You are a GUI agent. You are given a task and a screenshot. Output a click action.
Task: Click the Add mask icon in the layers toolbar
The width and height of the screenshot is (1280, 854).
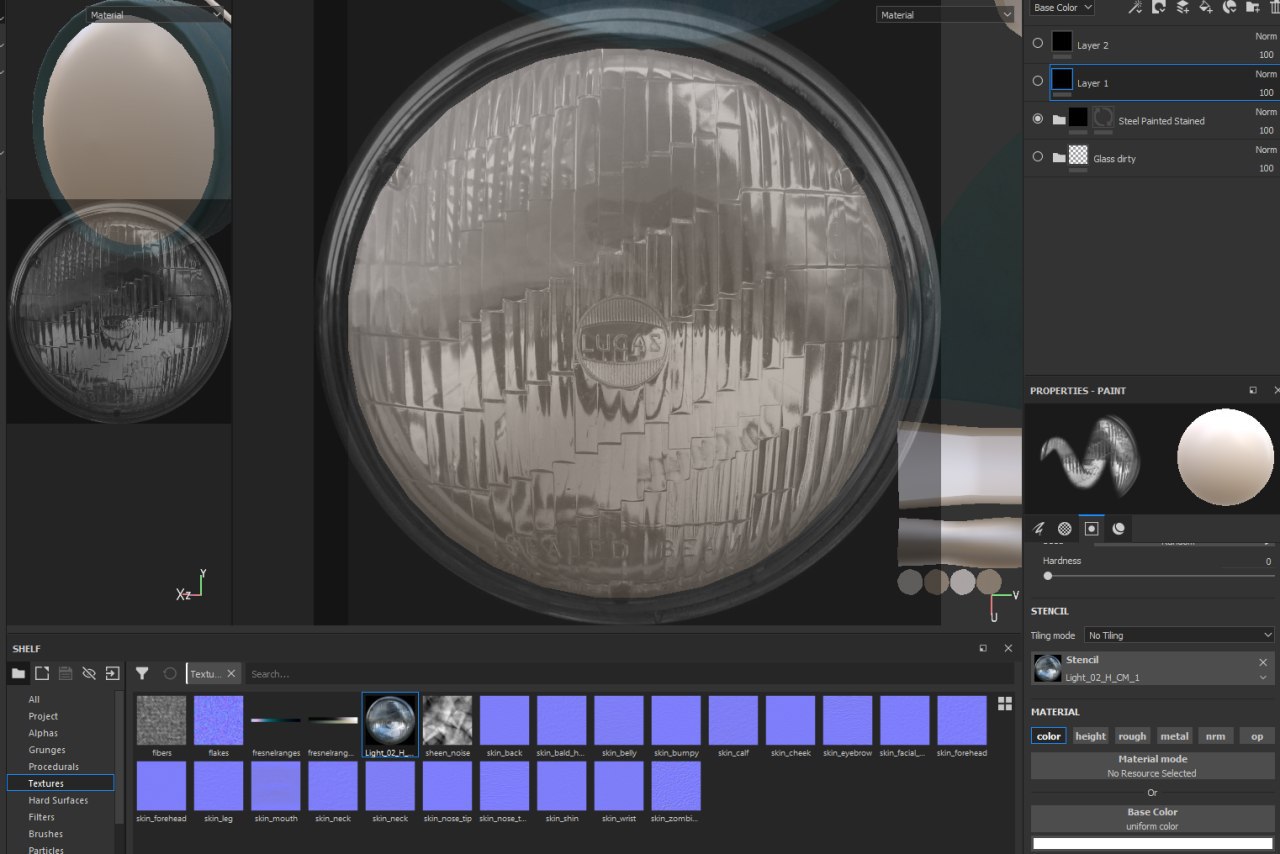tap(1159, 7)
